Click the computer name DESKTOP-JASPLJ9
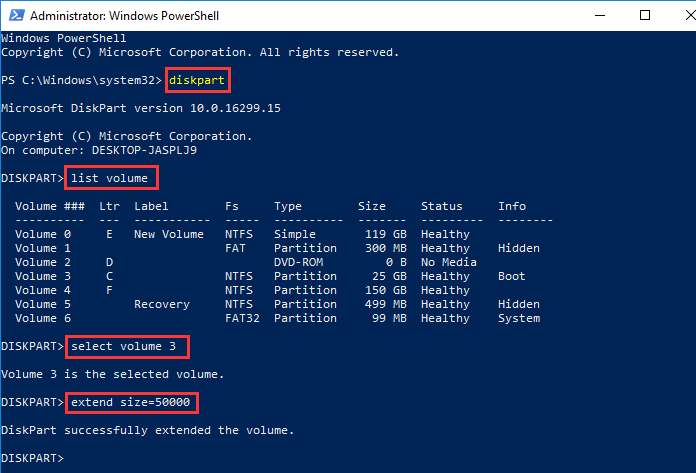 tap(144, 150)
